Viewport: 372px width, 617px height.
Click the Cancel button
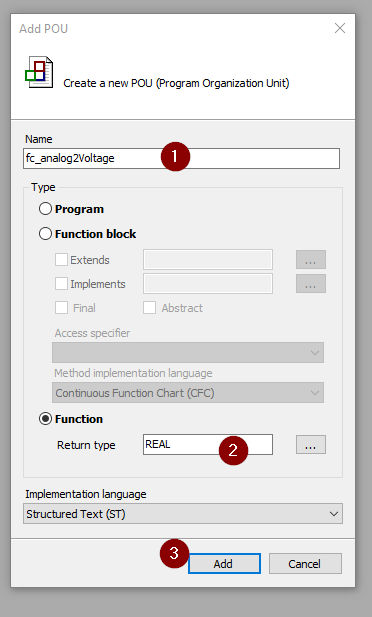click(x=305, y=563)
